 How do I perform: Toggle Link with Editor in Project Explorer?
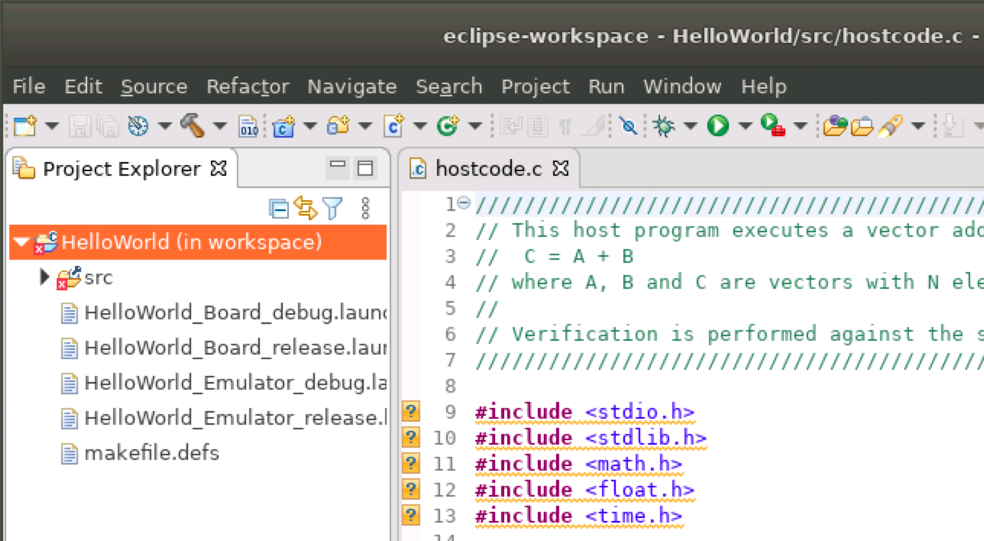(306, 208)
